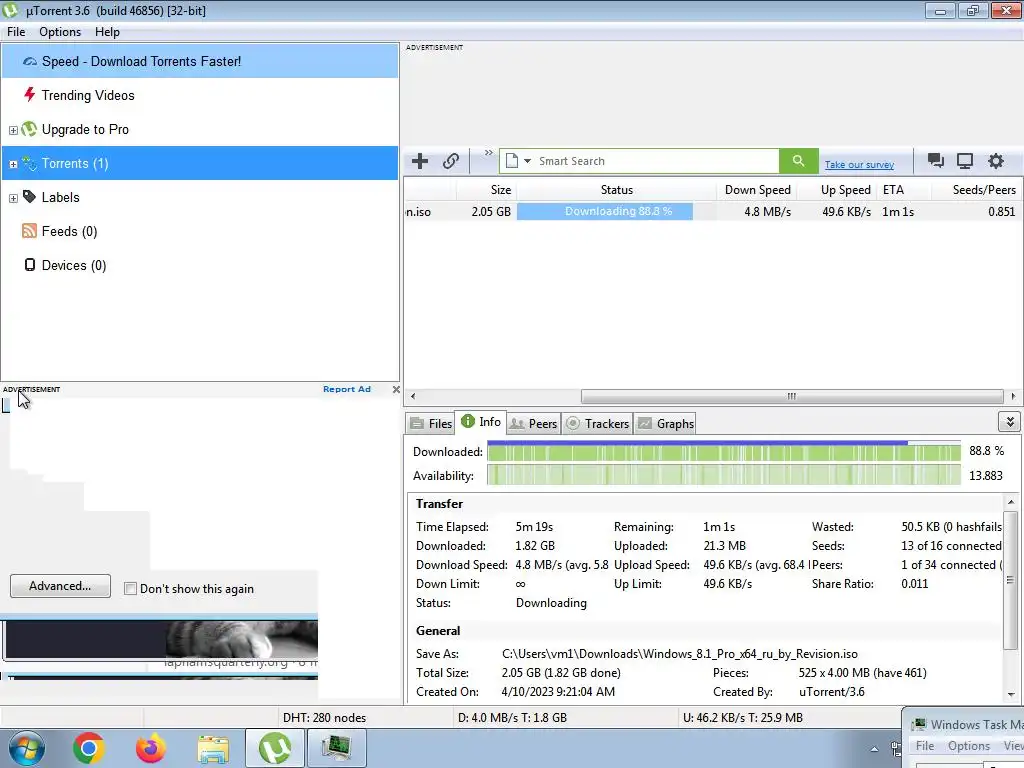Click left arrow of torrent list scrollbar
Screen dimensions: 1024x768
pos(413,396)
